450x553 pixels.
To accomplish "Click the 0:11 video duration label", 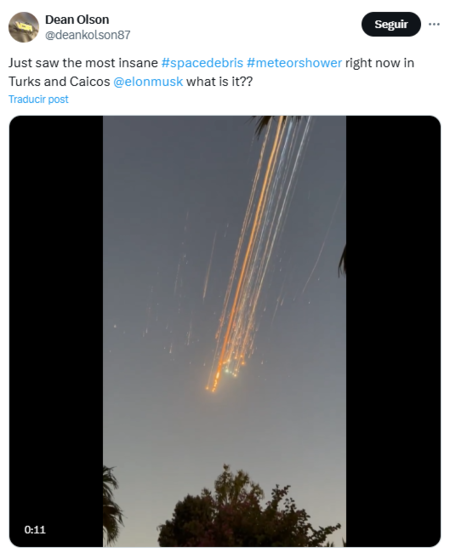I will coord(35,530).
